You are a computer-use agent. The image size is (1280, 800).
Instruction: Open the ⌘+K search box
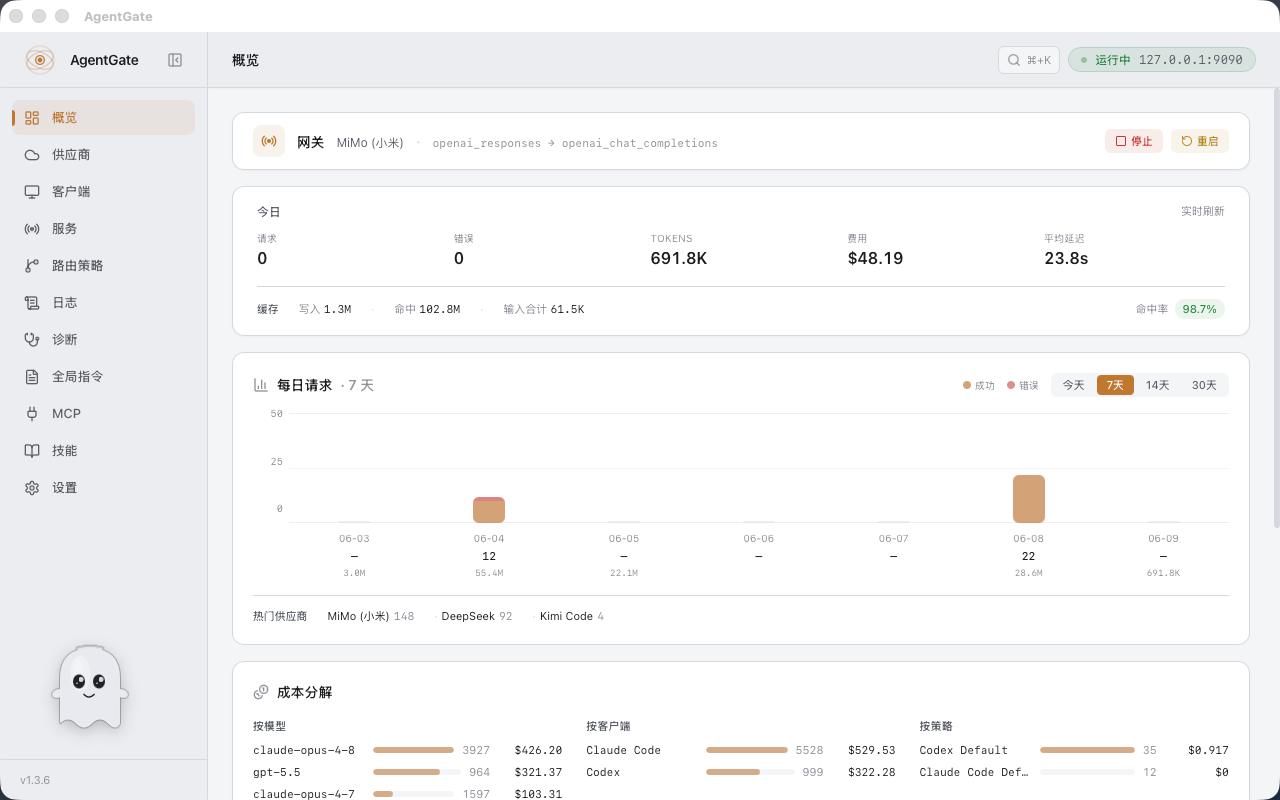click(1029, 60)
